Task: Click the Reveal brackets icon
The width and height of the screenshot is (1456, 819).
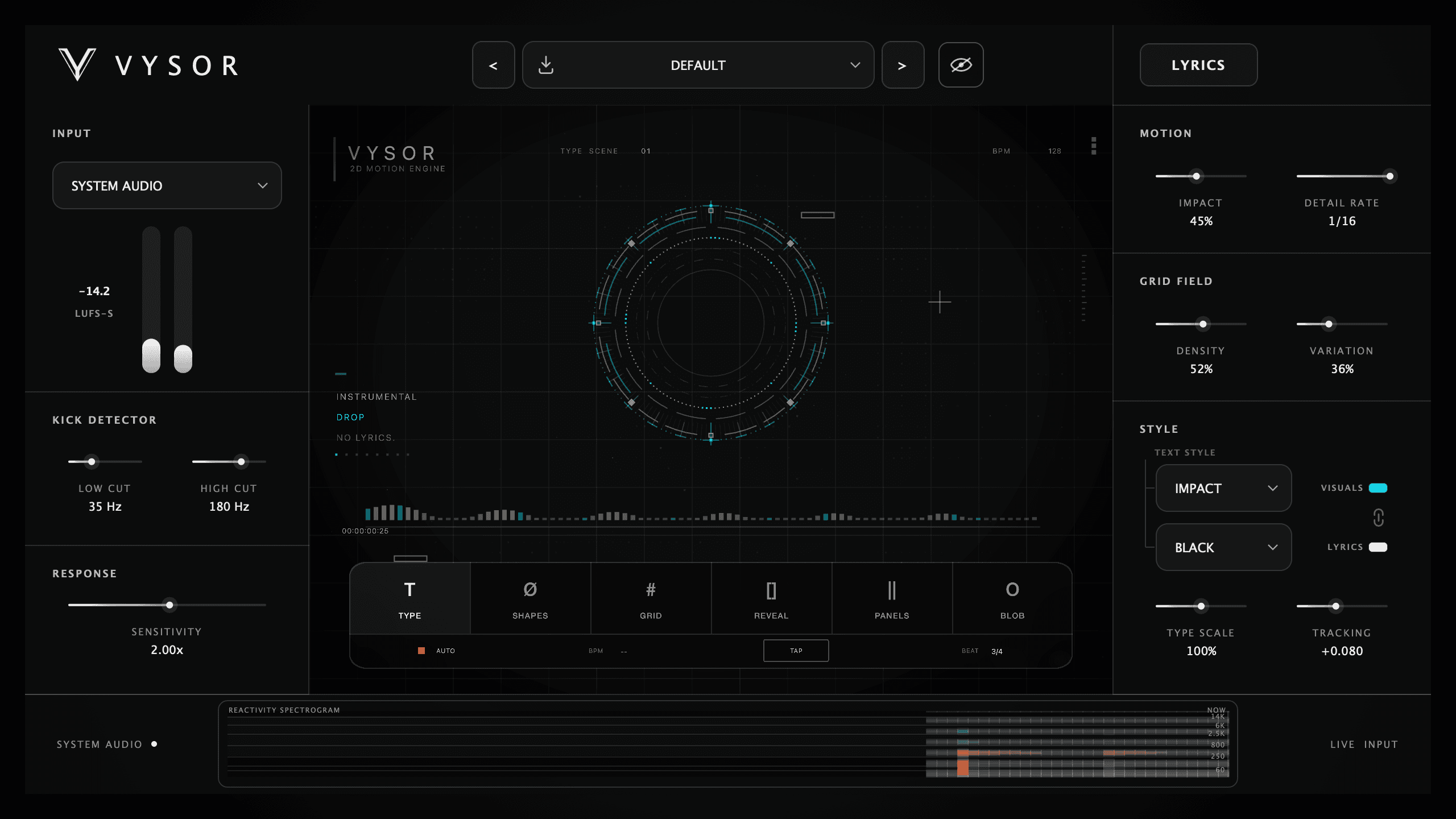Action: pos(771,590)
